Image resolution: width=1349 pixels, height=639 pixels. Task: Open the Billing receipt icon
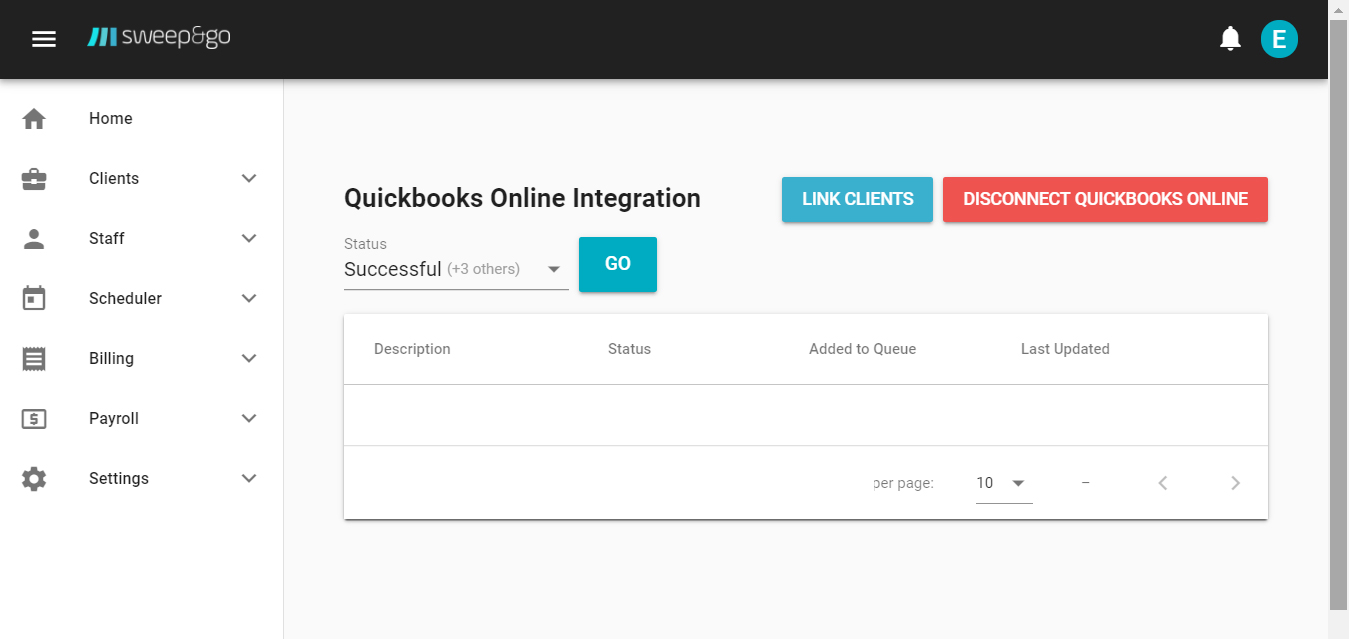tap(34, 358)
